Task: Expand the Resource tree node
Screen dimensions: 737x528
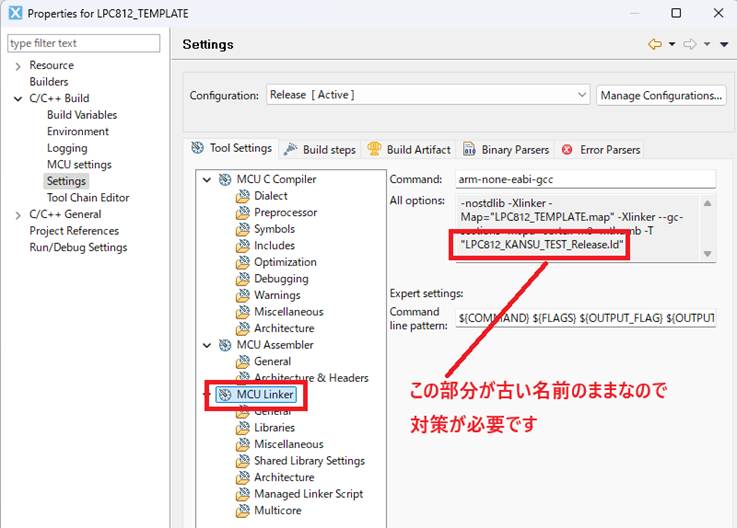Action: tap(18, 65)
